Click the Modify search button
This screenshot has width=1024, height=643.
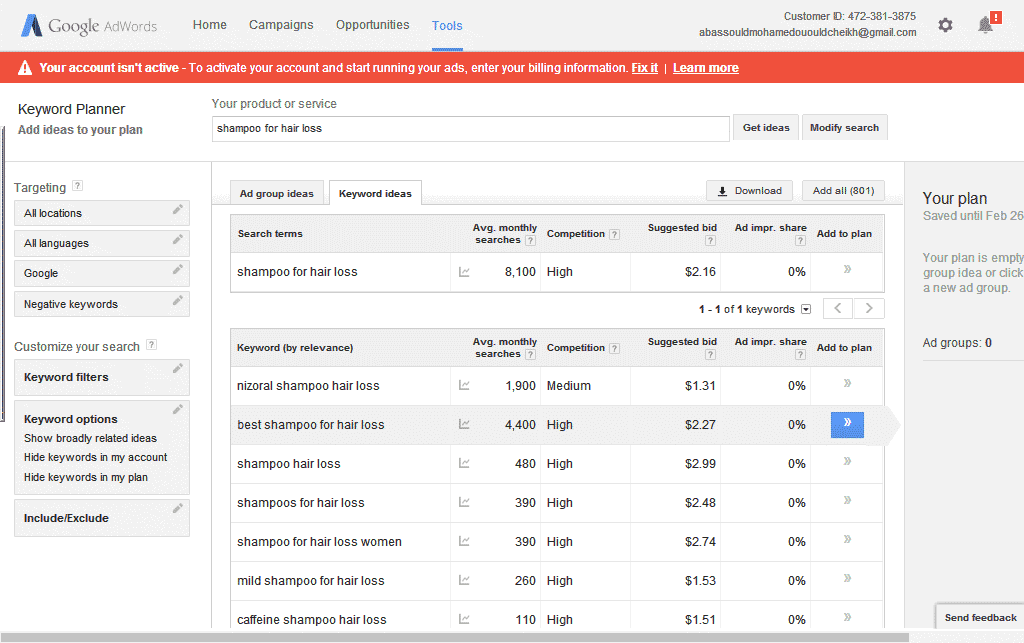[x=844, y=128]
